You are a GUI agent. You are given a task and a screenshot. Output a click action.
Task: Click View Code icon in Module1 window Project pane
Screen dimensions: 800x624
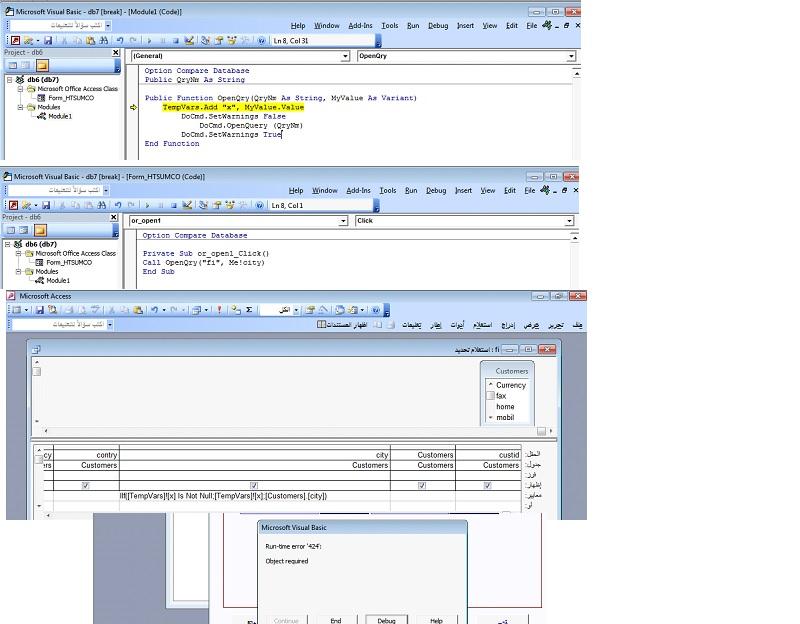tap(13, 65)
